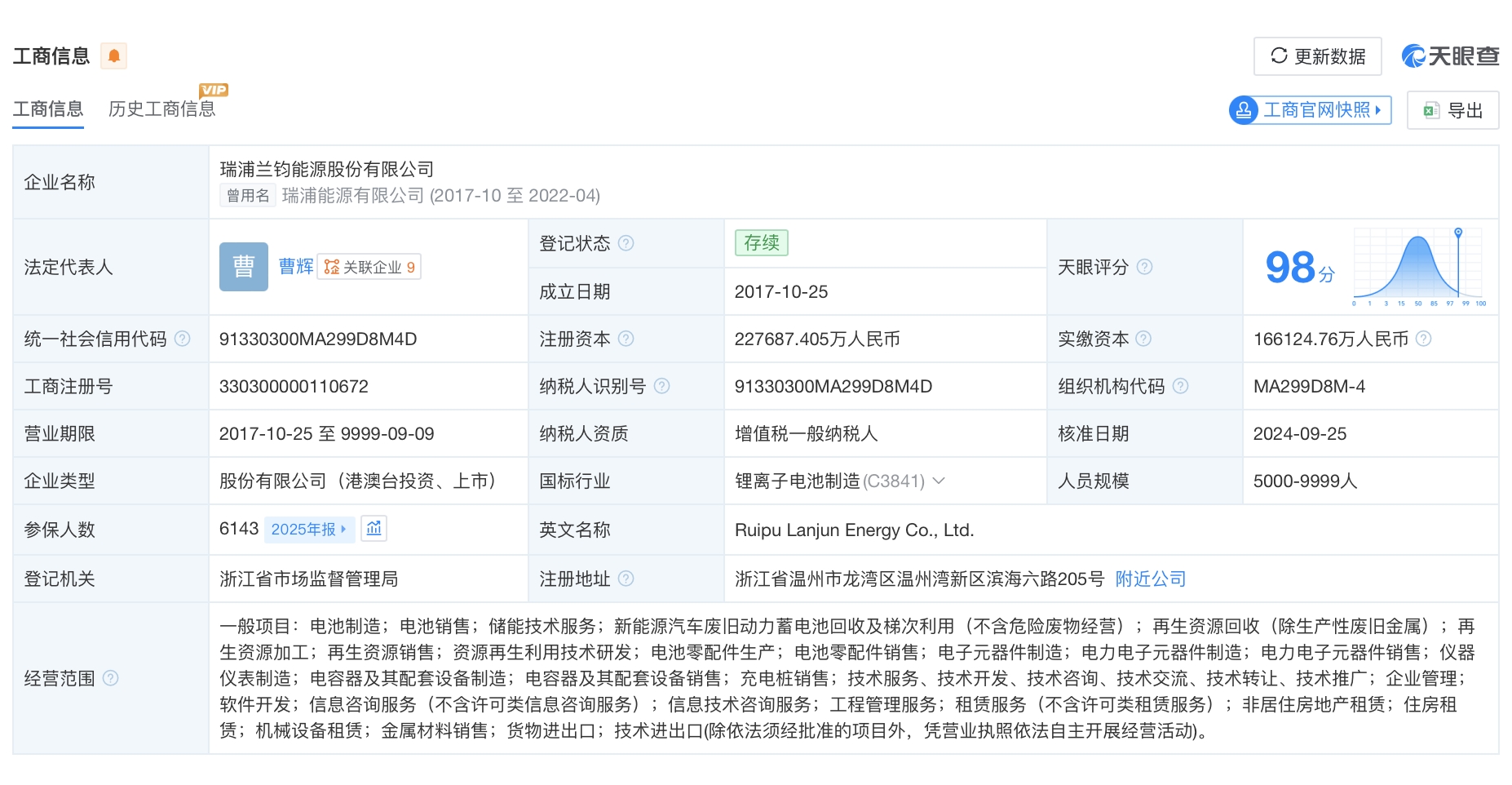1512x785 pixels.
Task: Open help icon beside 注册地址
Action: click(x=626, y=579)
